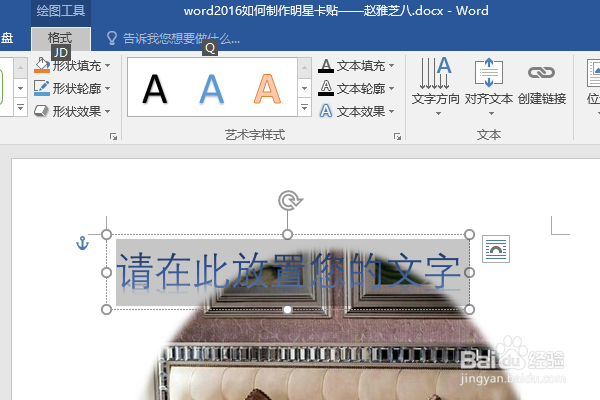Screen dimensions: 600x400
Task: Open the layout options button beside the text box
Action: [x=496, y=249]
